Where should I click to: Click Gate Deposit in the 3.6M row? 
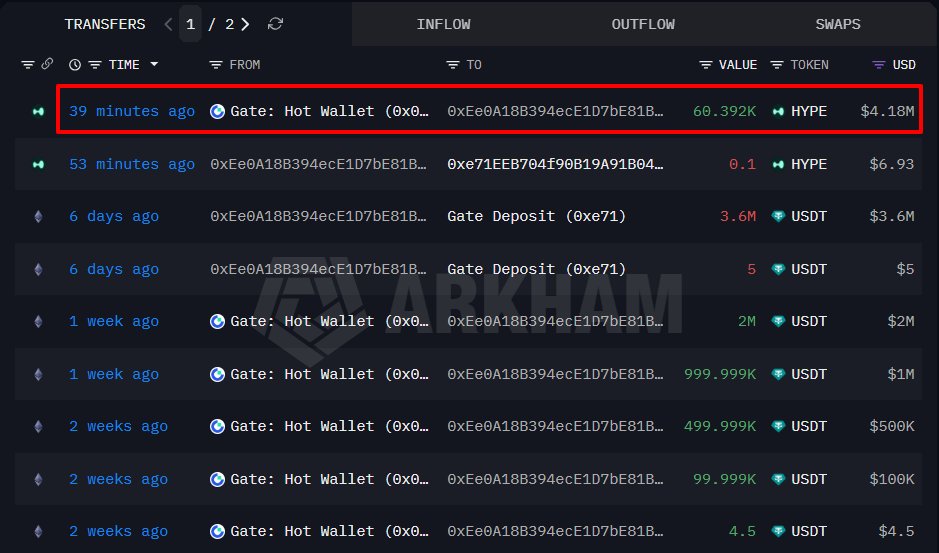[536, 216]
